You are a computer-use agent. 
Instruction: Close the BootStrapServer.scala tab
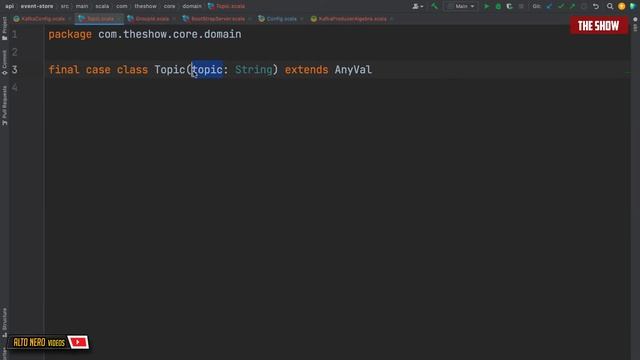(x=249, y=19)
